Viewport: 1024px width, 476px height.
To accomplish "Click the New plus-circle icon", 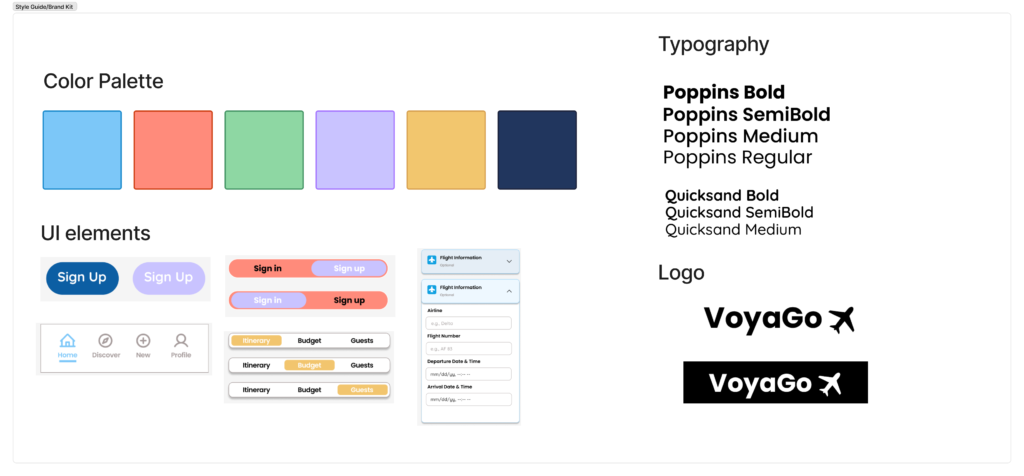I will [143, 341].
